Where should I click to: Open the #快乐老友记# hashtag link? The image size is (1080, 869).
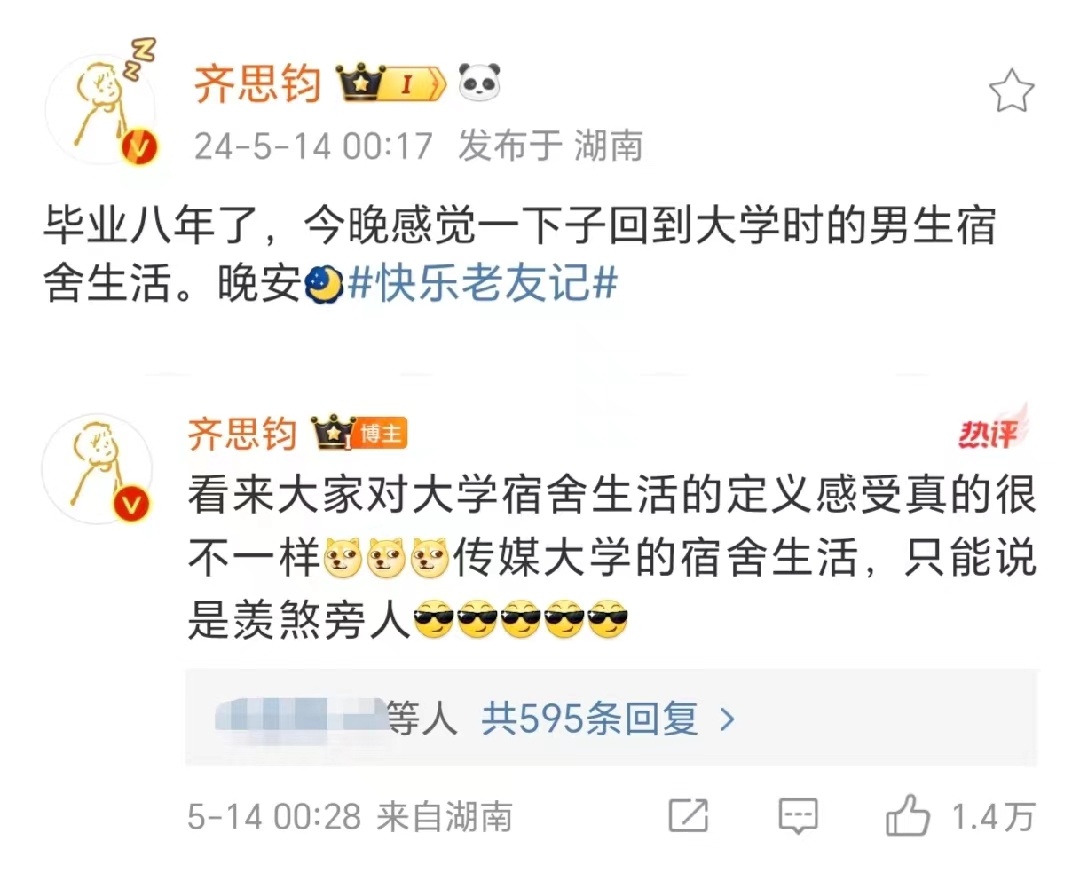[483, 282]
